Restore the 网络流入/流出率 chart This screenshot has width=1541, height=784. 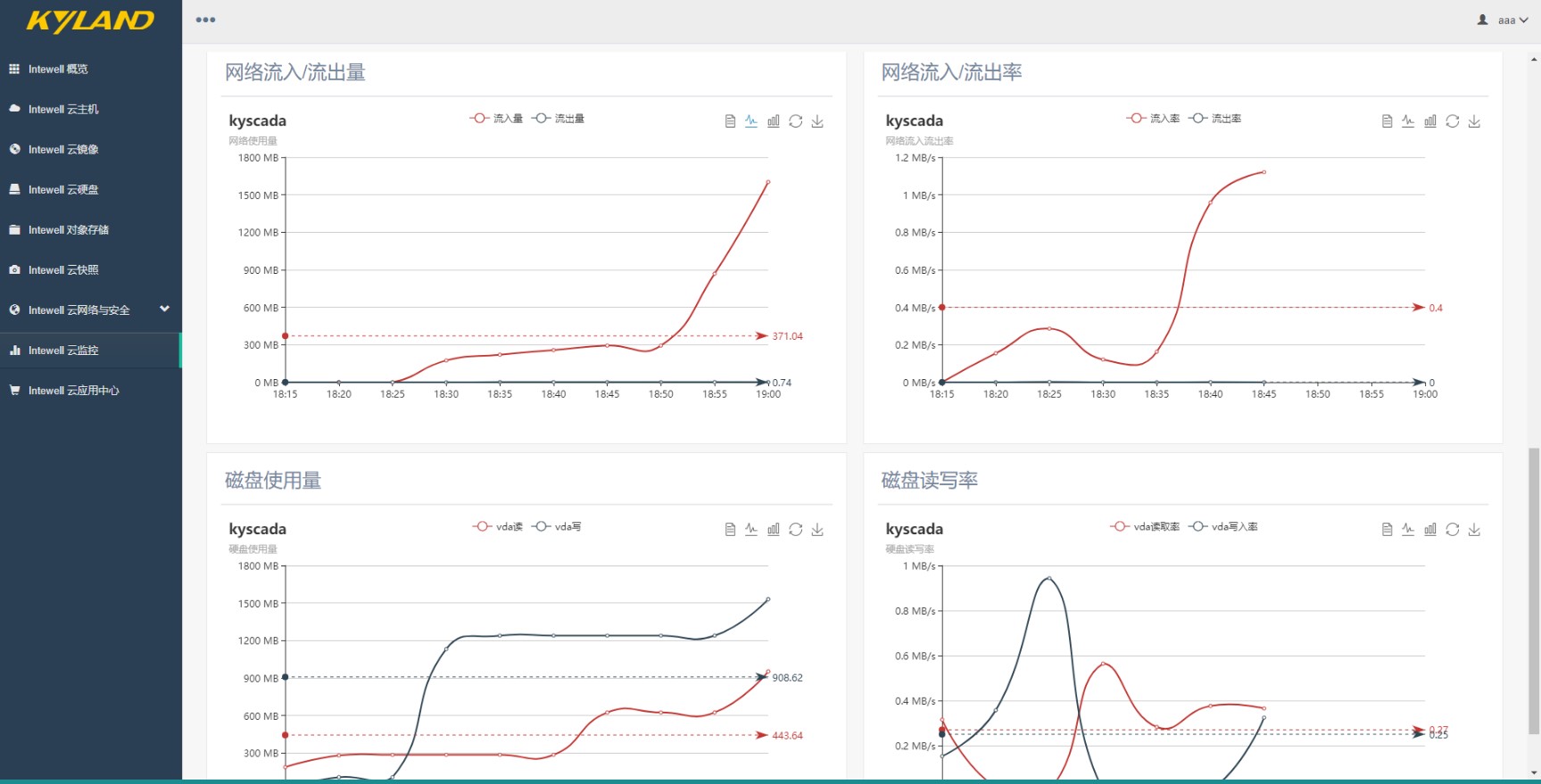(x=1453, y=121)
